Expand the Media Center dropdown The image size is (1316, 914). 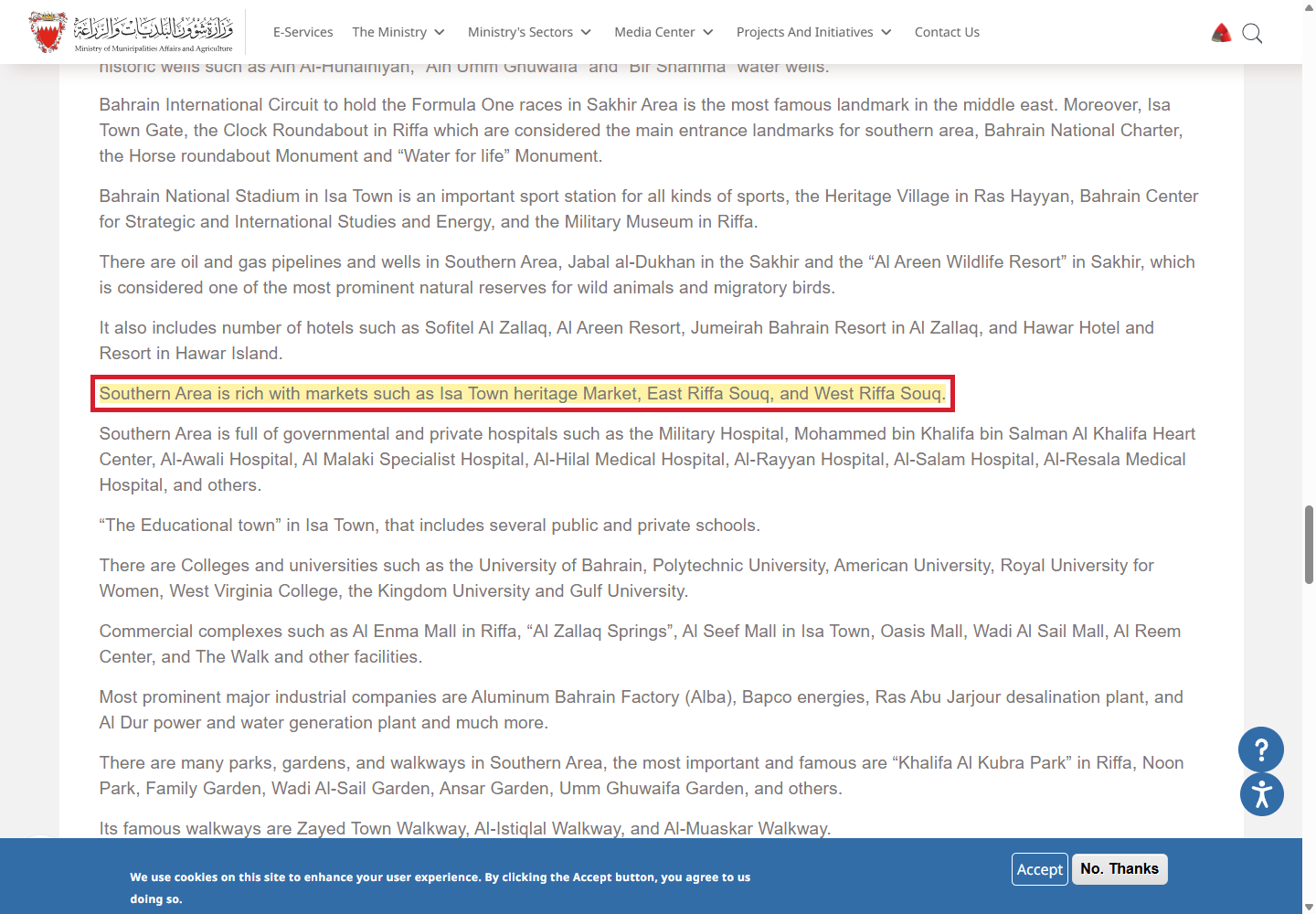[x=664, y=32]
